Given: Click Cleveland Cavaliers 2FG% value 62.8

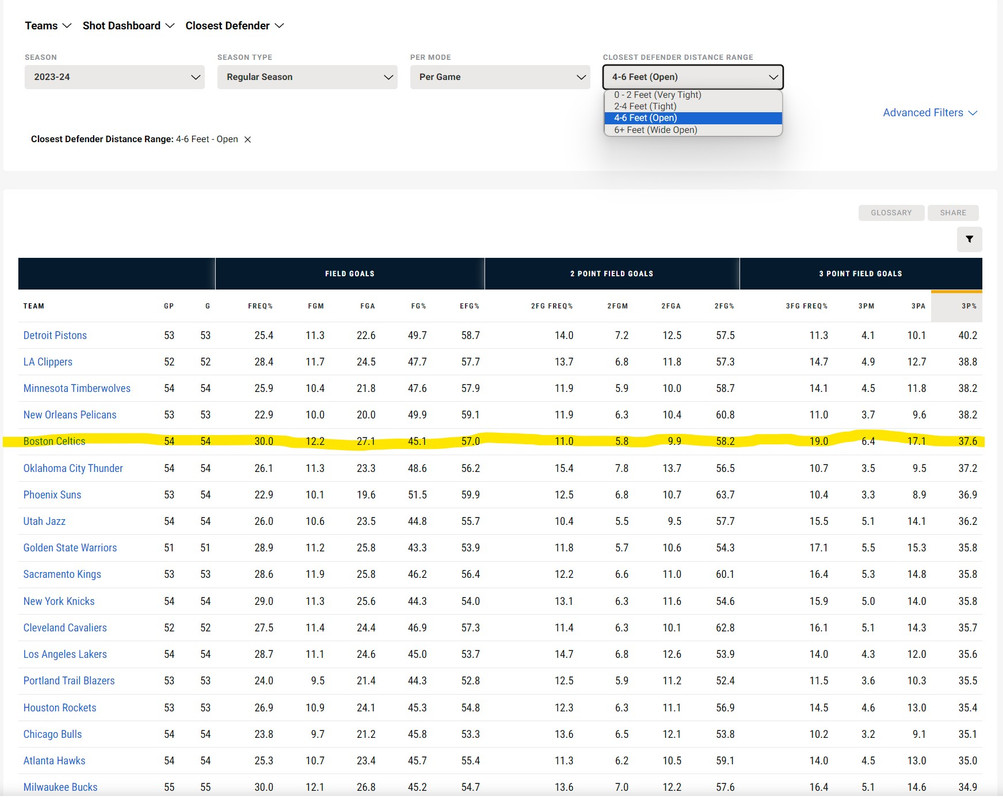Looking at the screenshot, I should tap(725, 628).
